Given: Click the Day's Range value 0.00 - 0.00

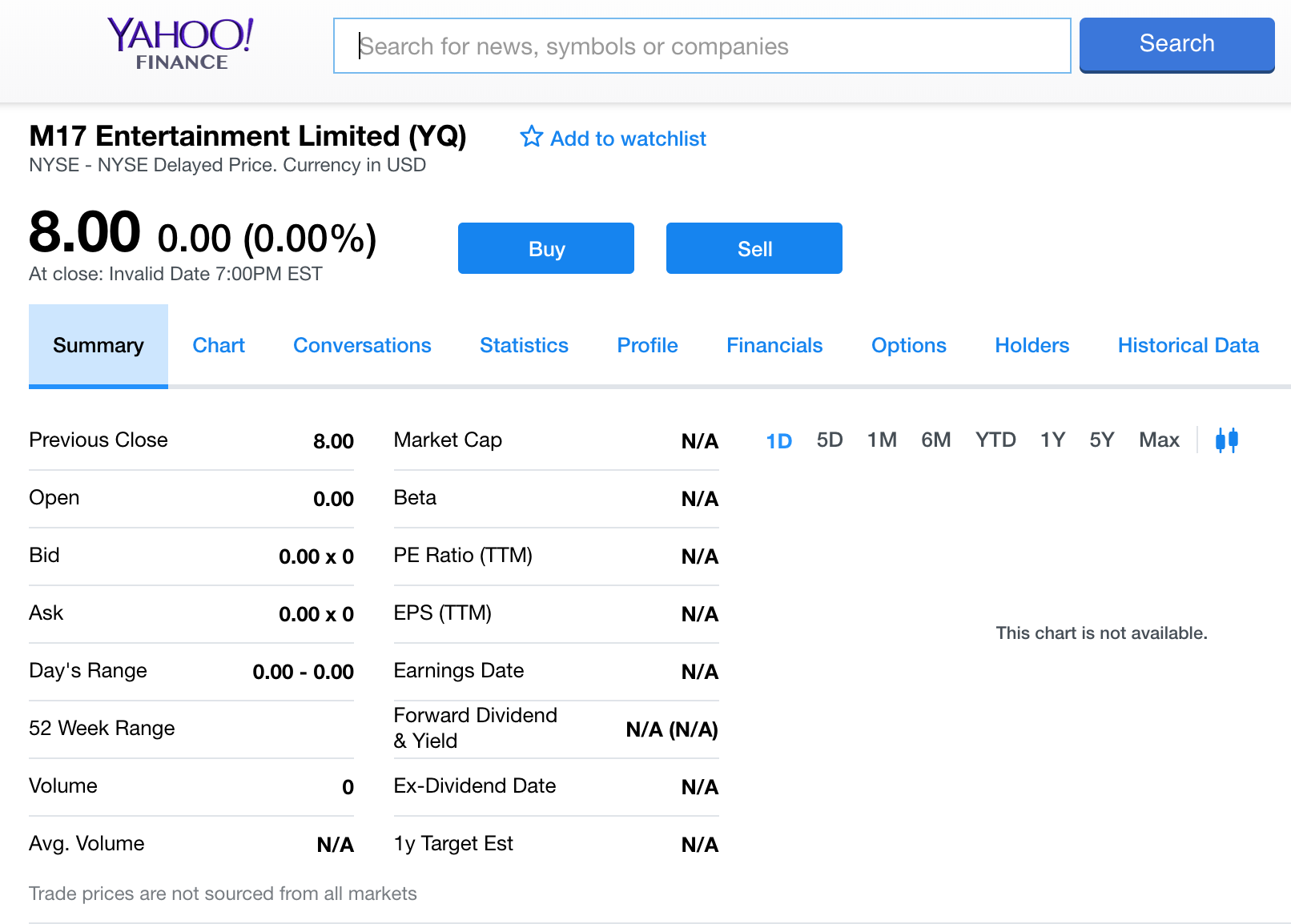Looking at the screenshot, I should [x=303, y=672].
